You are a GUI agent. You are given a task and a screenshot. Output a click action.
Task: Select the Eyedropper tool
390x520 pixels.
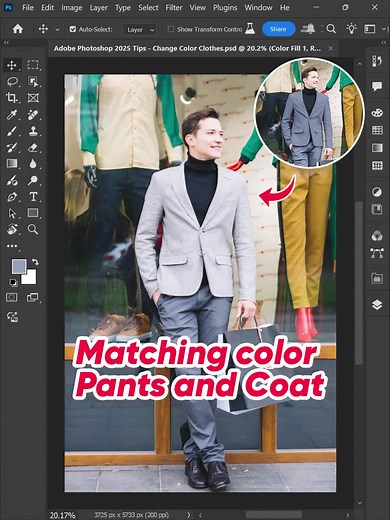pyautogui.click(x=12, y=114)
